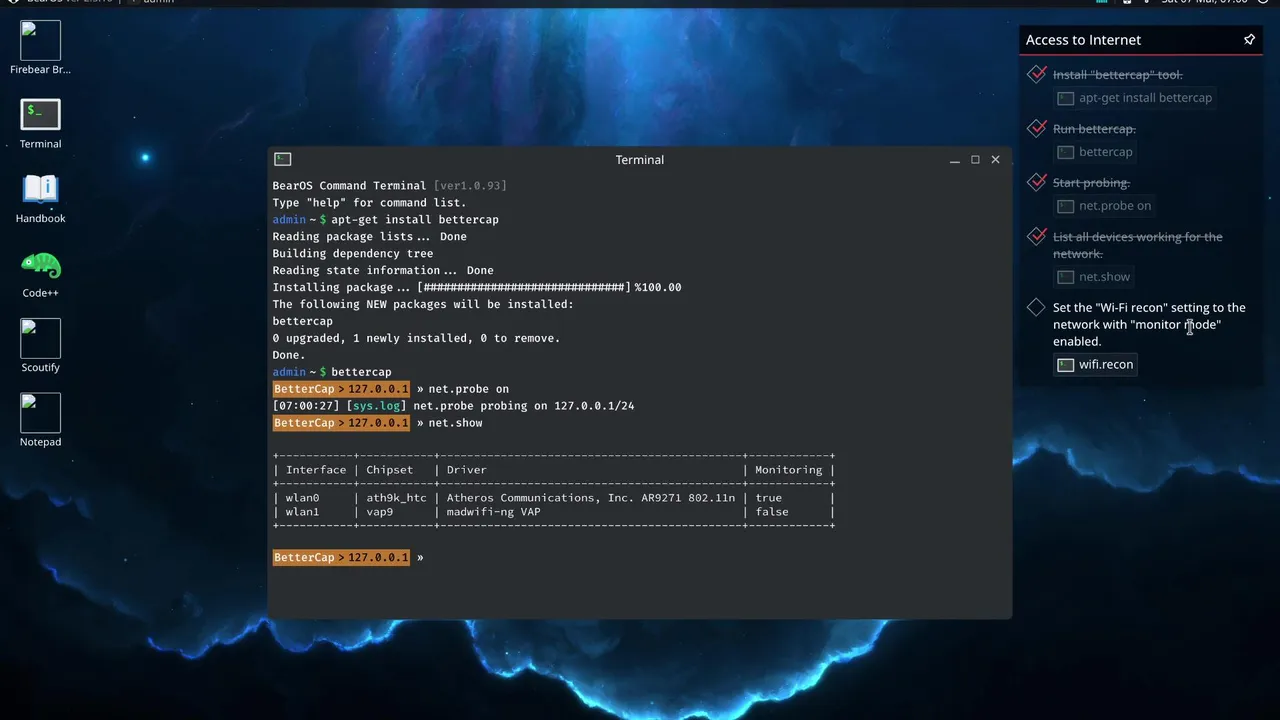1280x720 pixels.
Task: Click the [sys.log] tag in terminal
Action: coord(376,406)
